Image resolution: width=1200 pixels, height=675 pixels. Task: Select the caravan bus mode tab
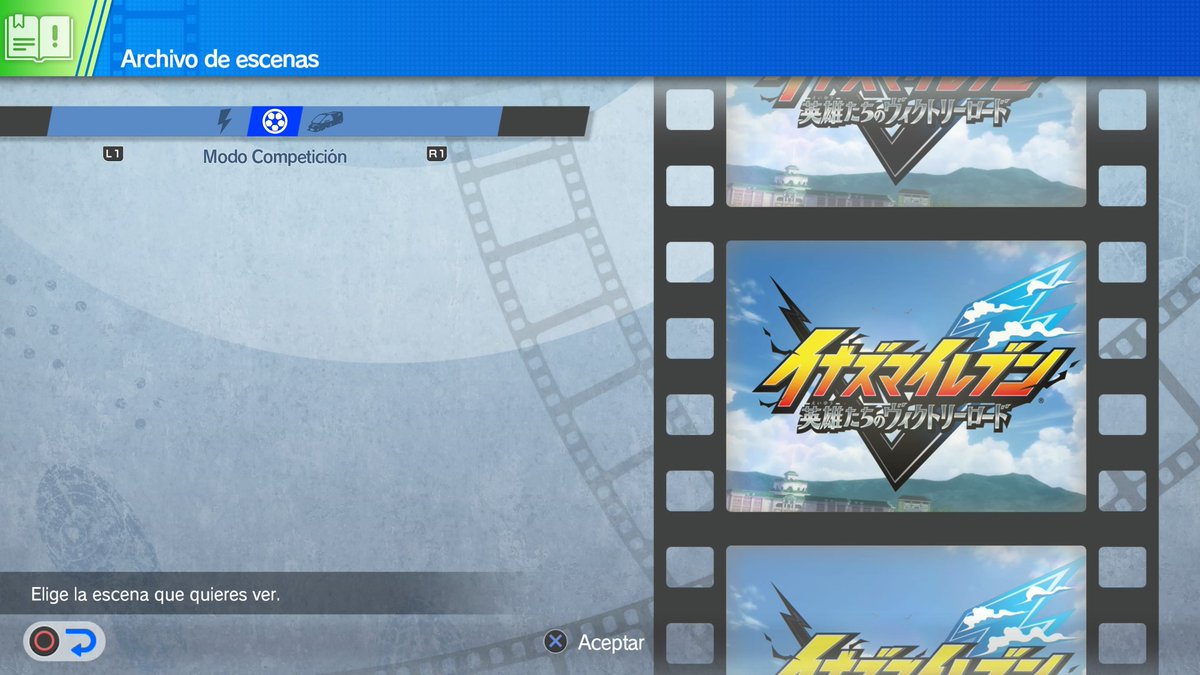[325, 122]
